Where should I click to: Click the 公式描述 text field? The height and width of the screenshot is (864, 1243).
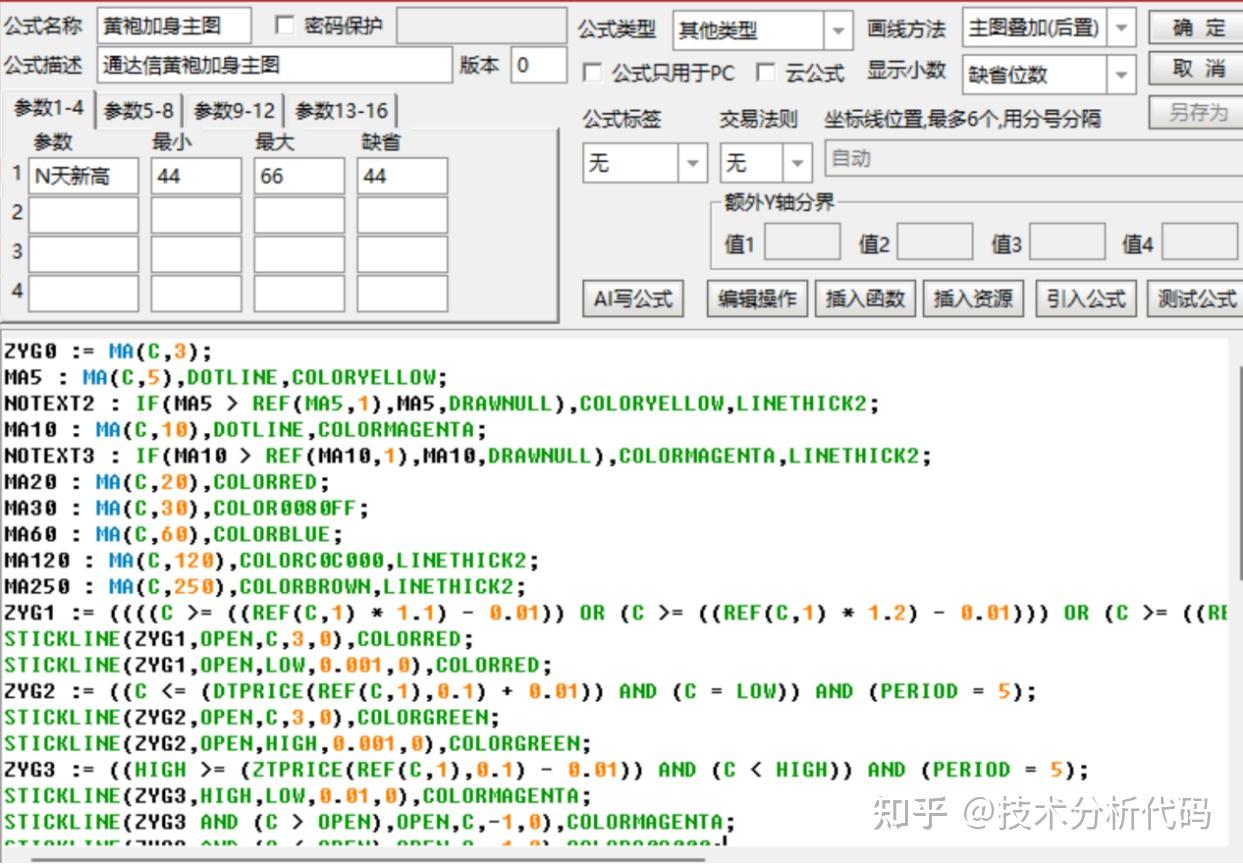pyautogui.click(x=275, y=65)
